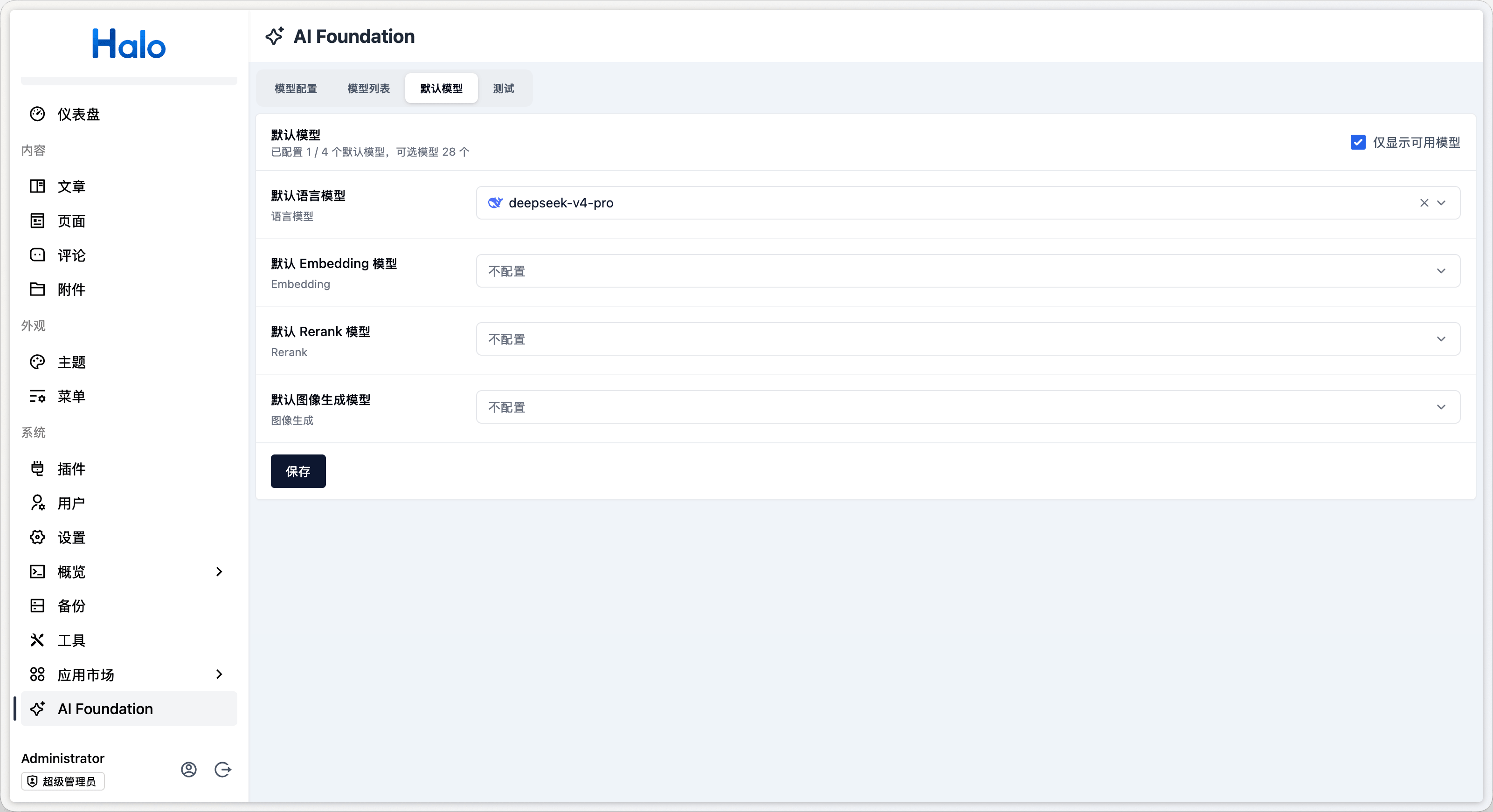The width and height of the screenshot is (1493, 812).
Task: Click the Administrator user name
Action: [x=62, y=758]
